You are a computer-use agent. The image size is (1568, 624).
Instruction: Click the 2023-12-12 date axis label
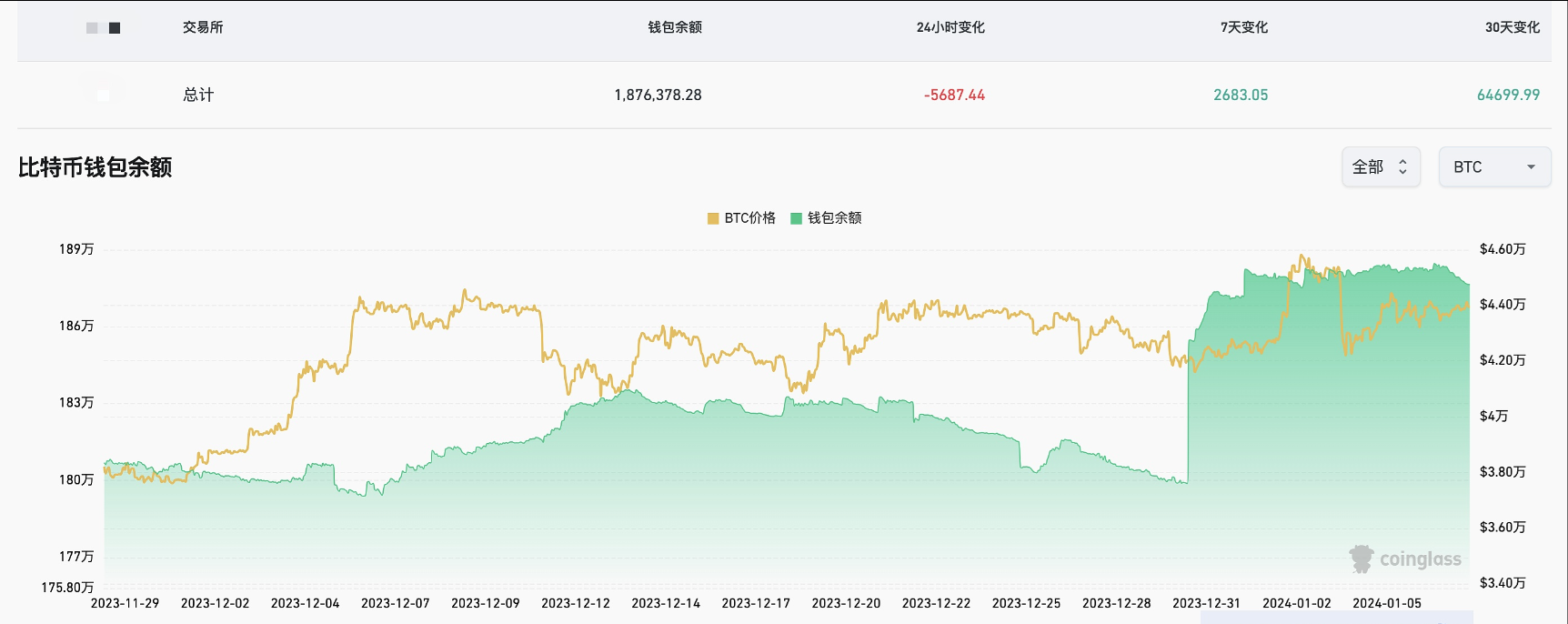(x=575, y=603)
